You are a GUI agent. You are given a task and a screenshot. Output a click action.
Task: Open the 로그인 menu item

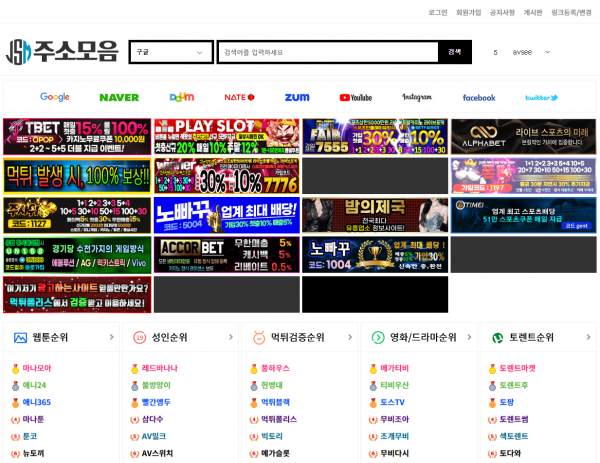tap(438, 13)
